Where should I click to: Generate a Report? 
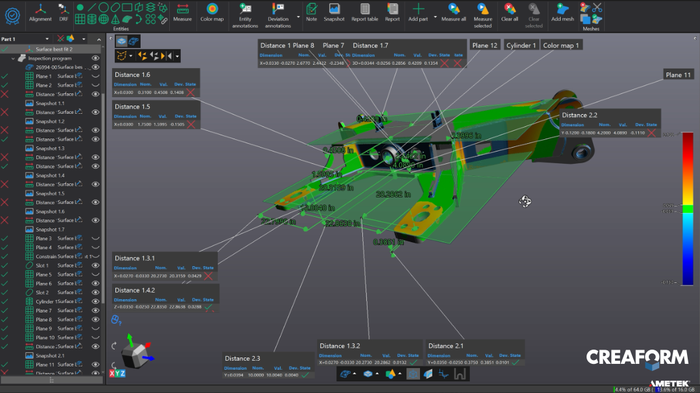pos(392,13)
